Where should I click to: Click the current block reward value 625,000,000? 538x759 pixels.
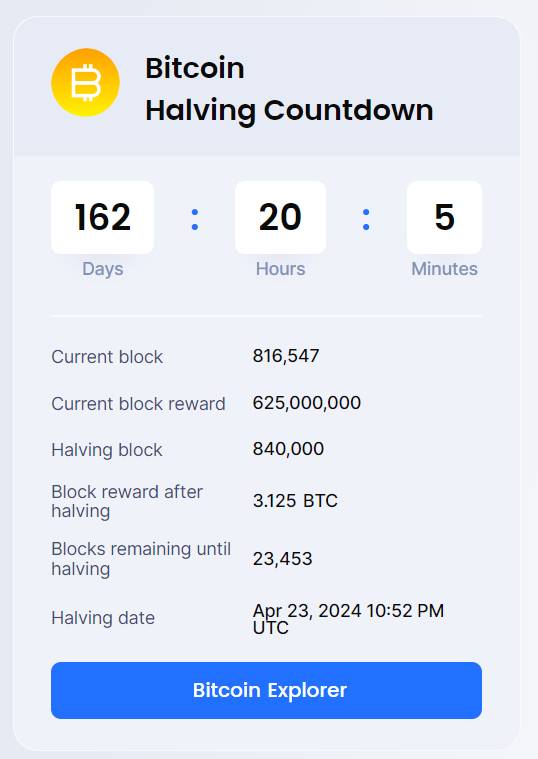(x=307, y=403)
